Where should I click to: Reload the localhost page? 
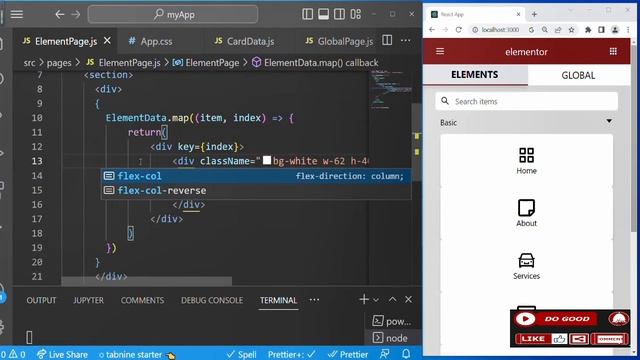(x=458, y=30)
